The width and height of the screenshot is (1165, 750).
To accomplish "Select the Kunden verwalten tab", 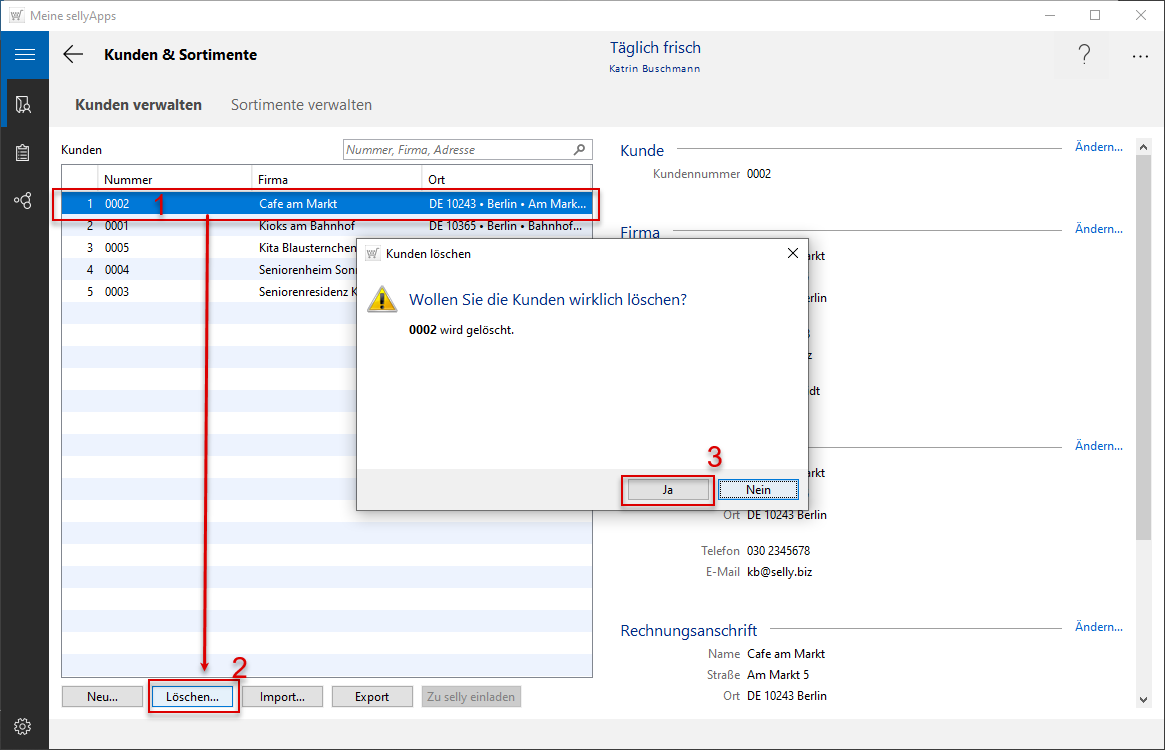I will (x=138, y=105).
